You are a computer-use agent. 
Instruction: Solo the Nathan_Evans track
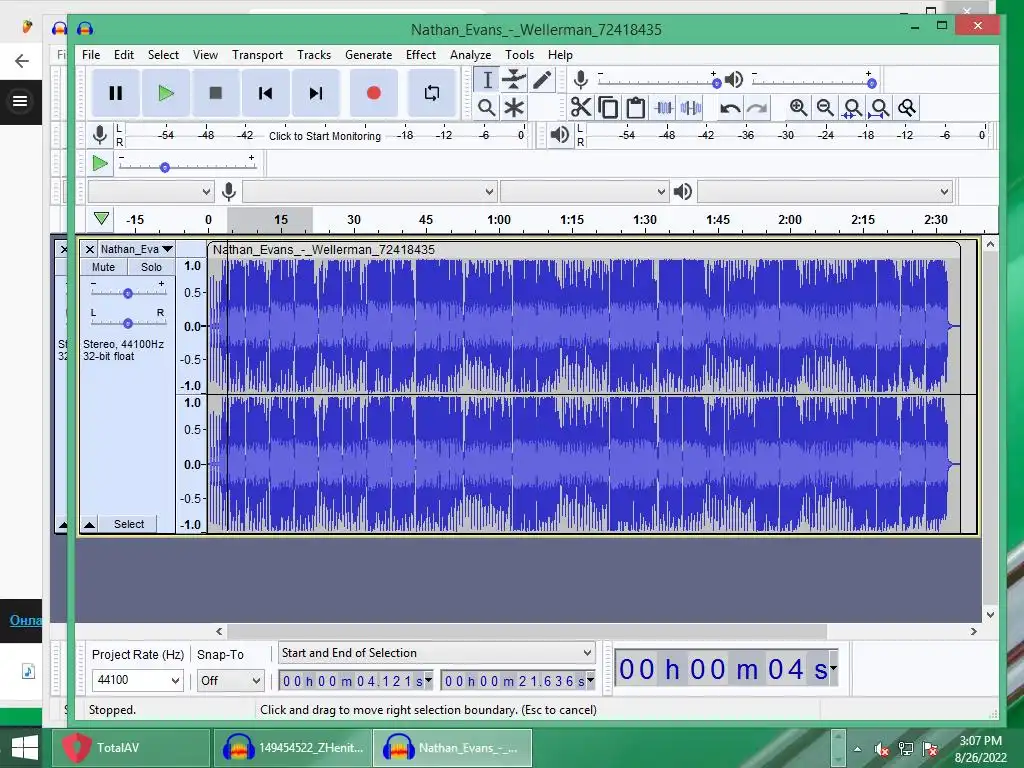pos(151,267)
